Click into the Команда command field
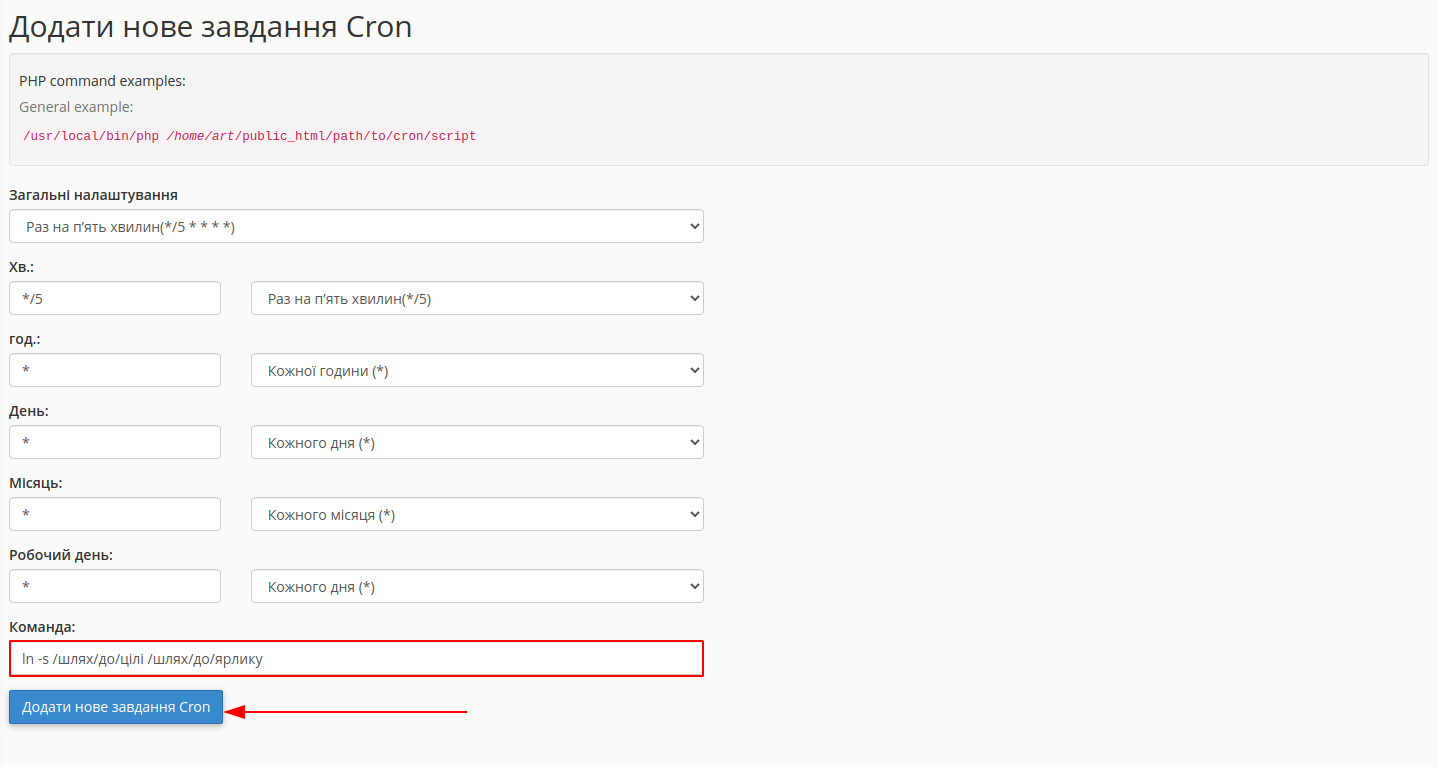1438x767 pixels. tap(356, 659)
